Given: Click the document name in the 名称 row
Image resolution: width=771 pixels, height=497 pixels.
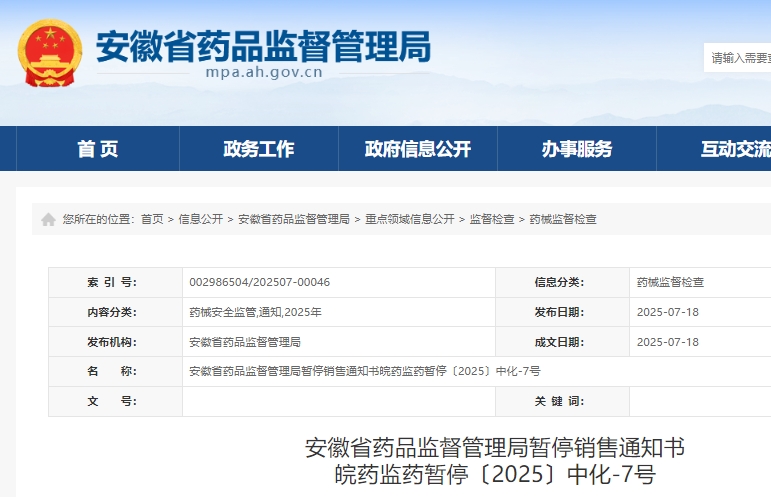Looking at the screenshot, I should (364, 371).
